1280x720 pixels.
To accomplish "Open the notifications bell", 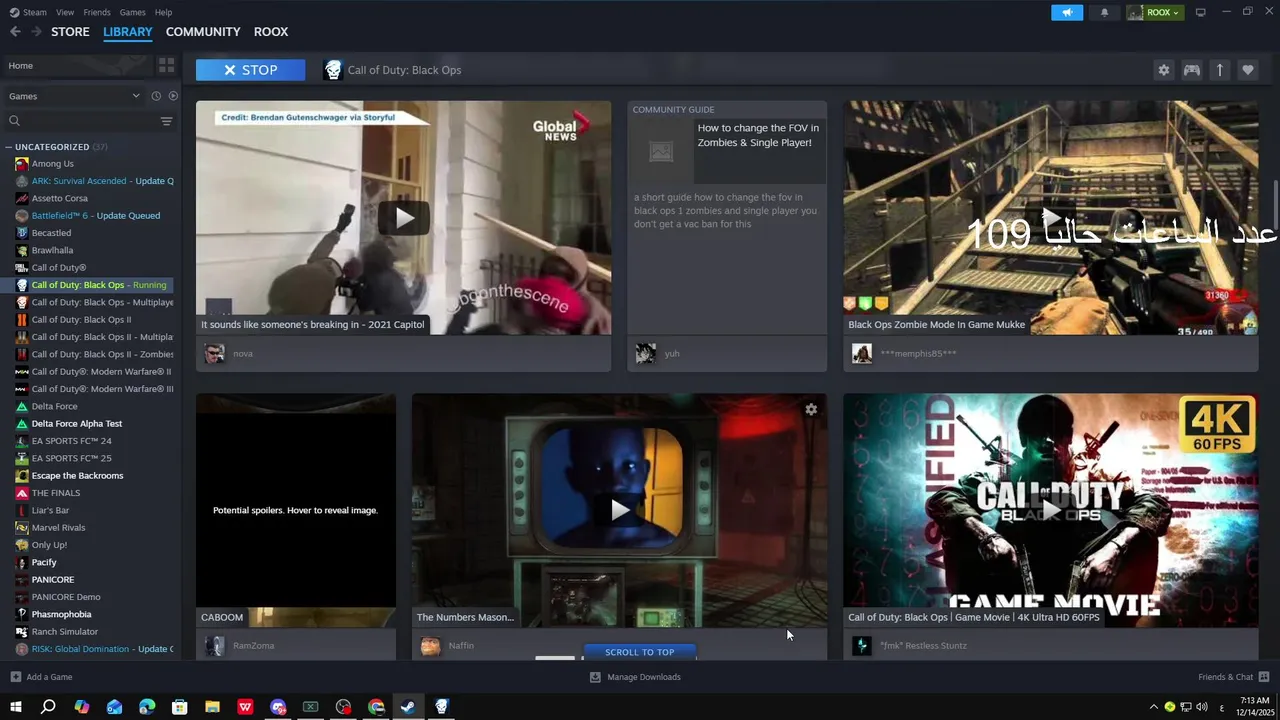I will [1104, 12].
